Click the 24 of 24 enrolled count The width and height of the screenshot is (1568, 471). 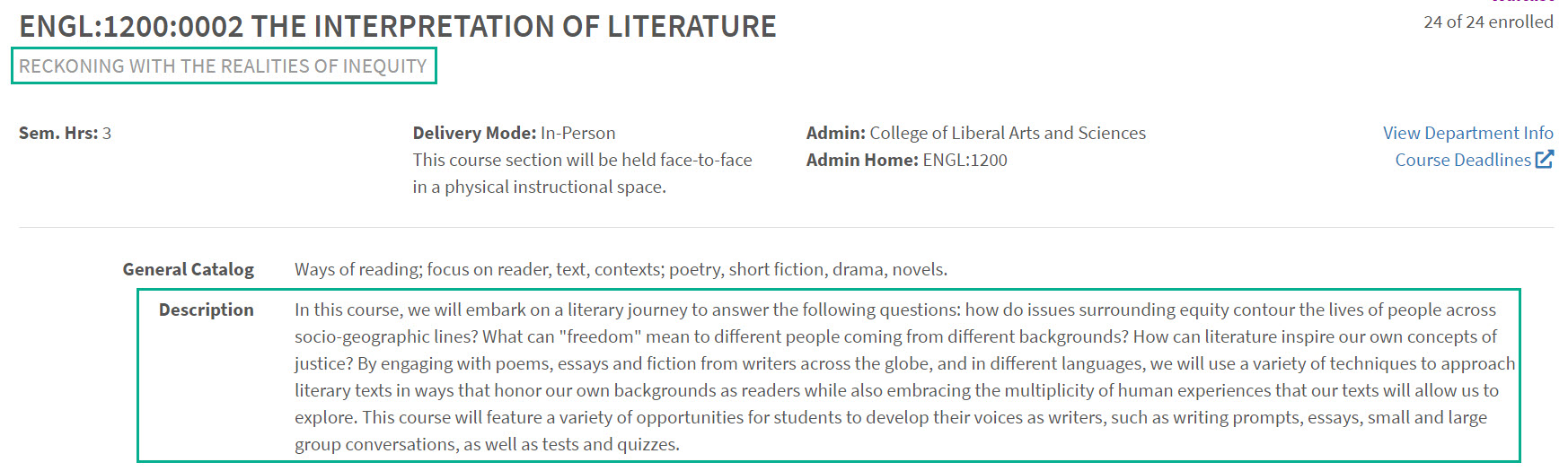1487,22
